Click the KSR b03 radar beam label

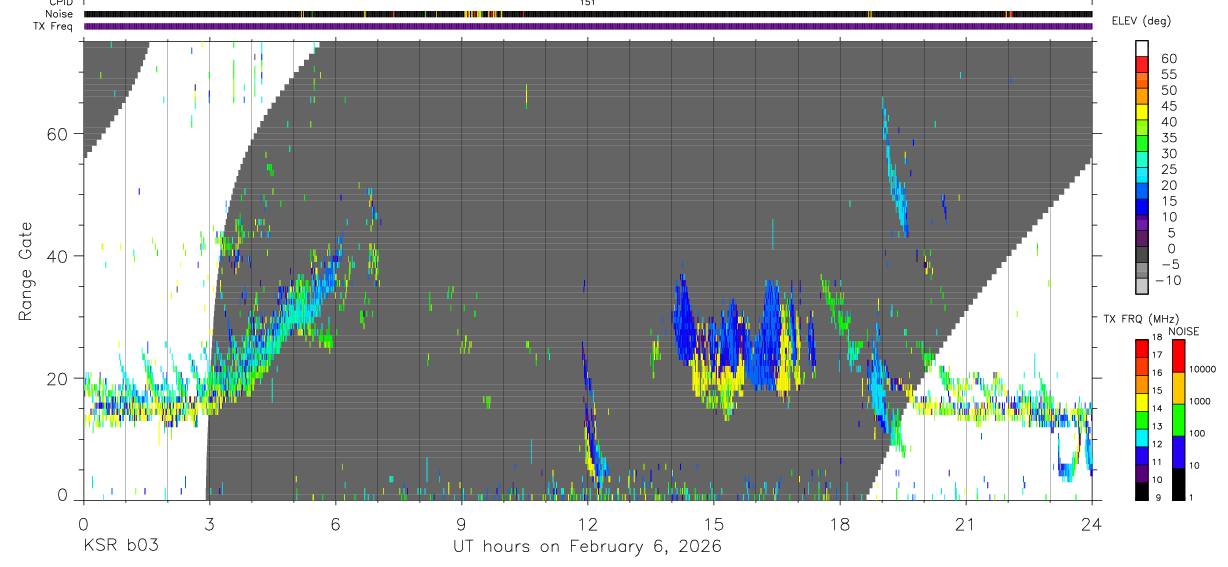120,547
